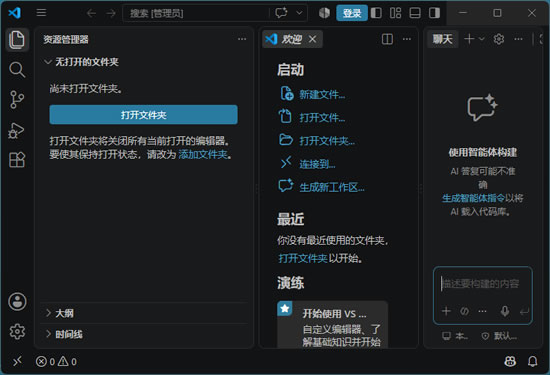Viewport: 550px width, 375px height.
Task: Open the chat settings gear
Action: pos(499,39)
